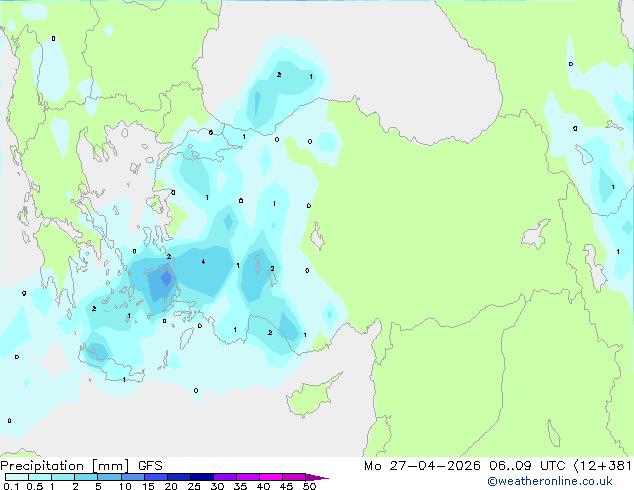Select the "25" legend scale number
This screenshot has width=634, height=490.
click(x=194, y=486)
